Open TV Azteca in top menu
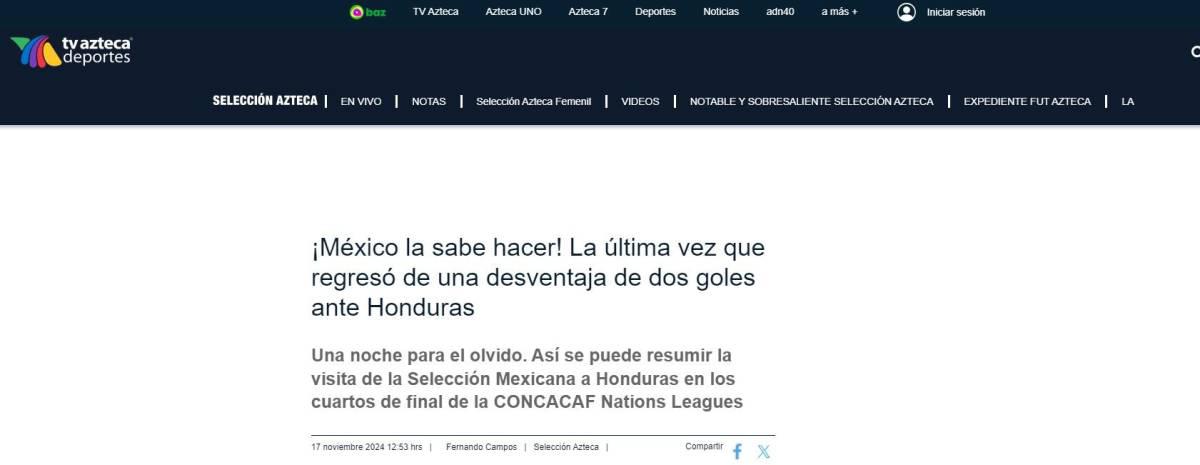The height and width of the screenshot is (465, 1200). (x=435, y=12)
